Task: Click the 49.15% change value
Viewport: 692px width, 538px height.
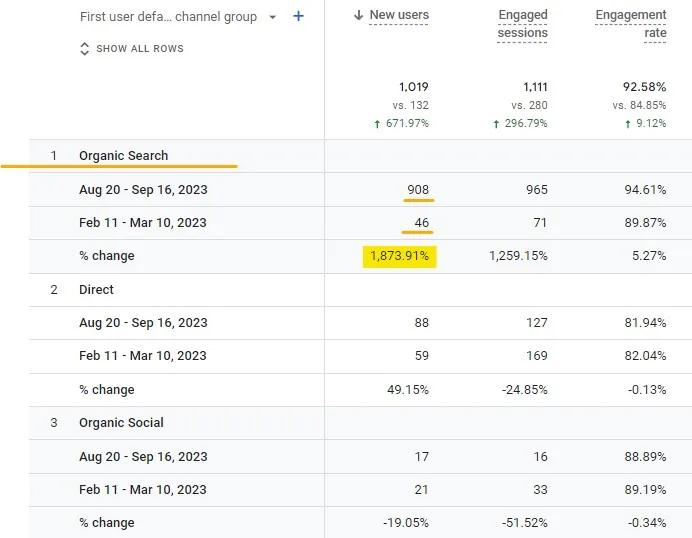Action: pyautogui.click(x=408, y=390)
